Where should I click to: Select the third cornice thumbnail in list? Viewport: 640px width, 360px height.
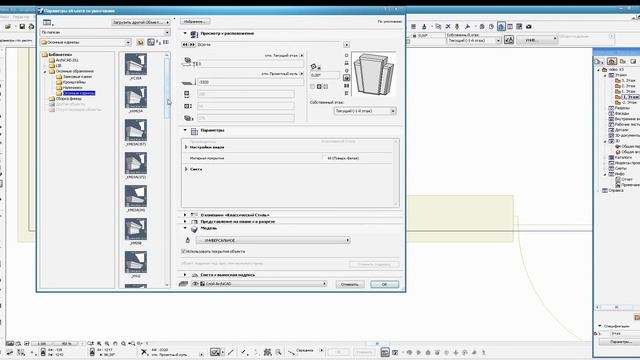(x=136, y=130)
